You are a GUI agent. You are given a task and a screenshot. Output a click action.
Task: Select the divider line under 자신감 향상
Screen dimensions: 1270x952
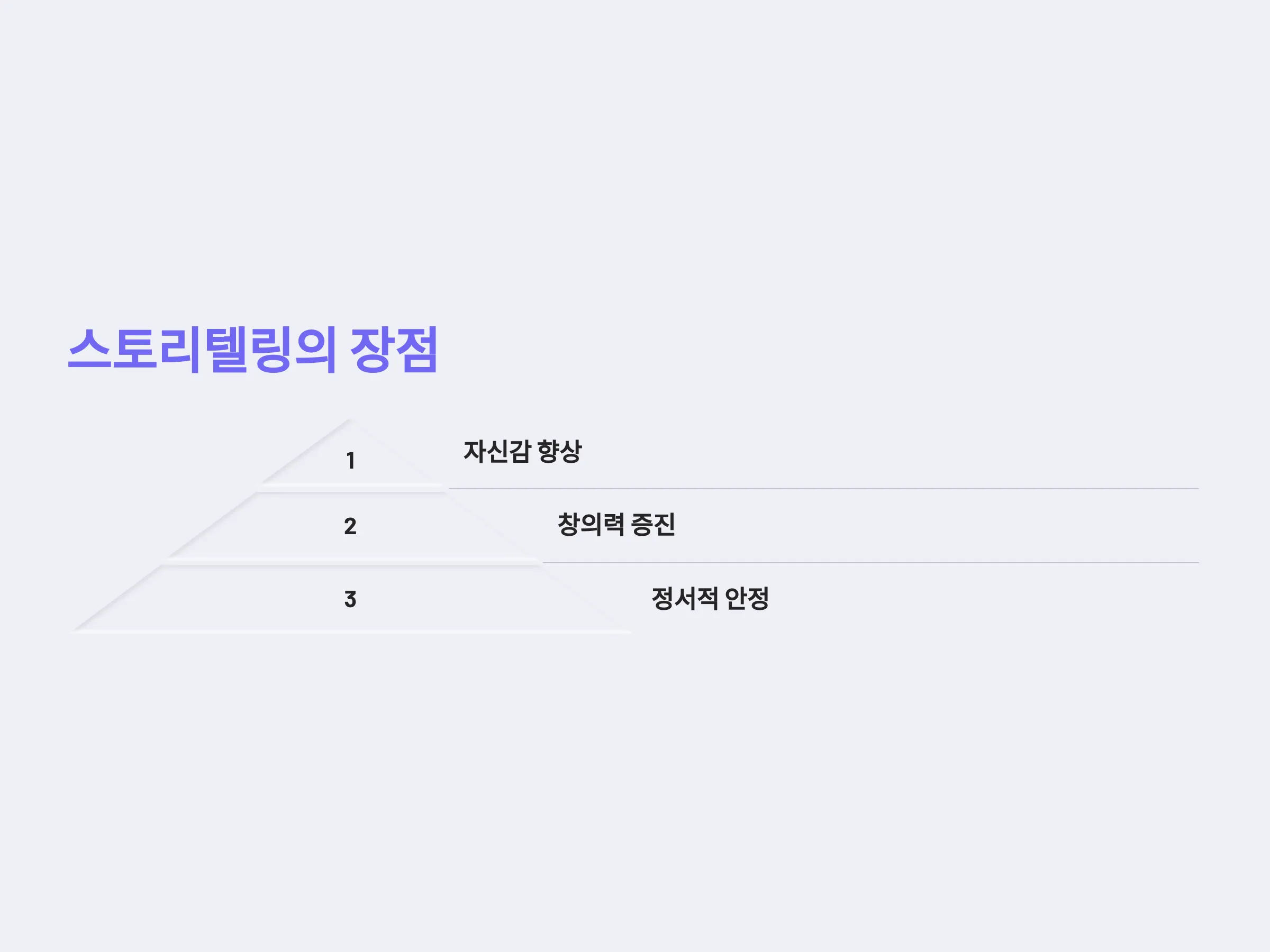tap(823, 489)
